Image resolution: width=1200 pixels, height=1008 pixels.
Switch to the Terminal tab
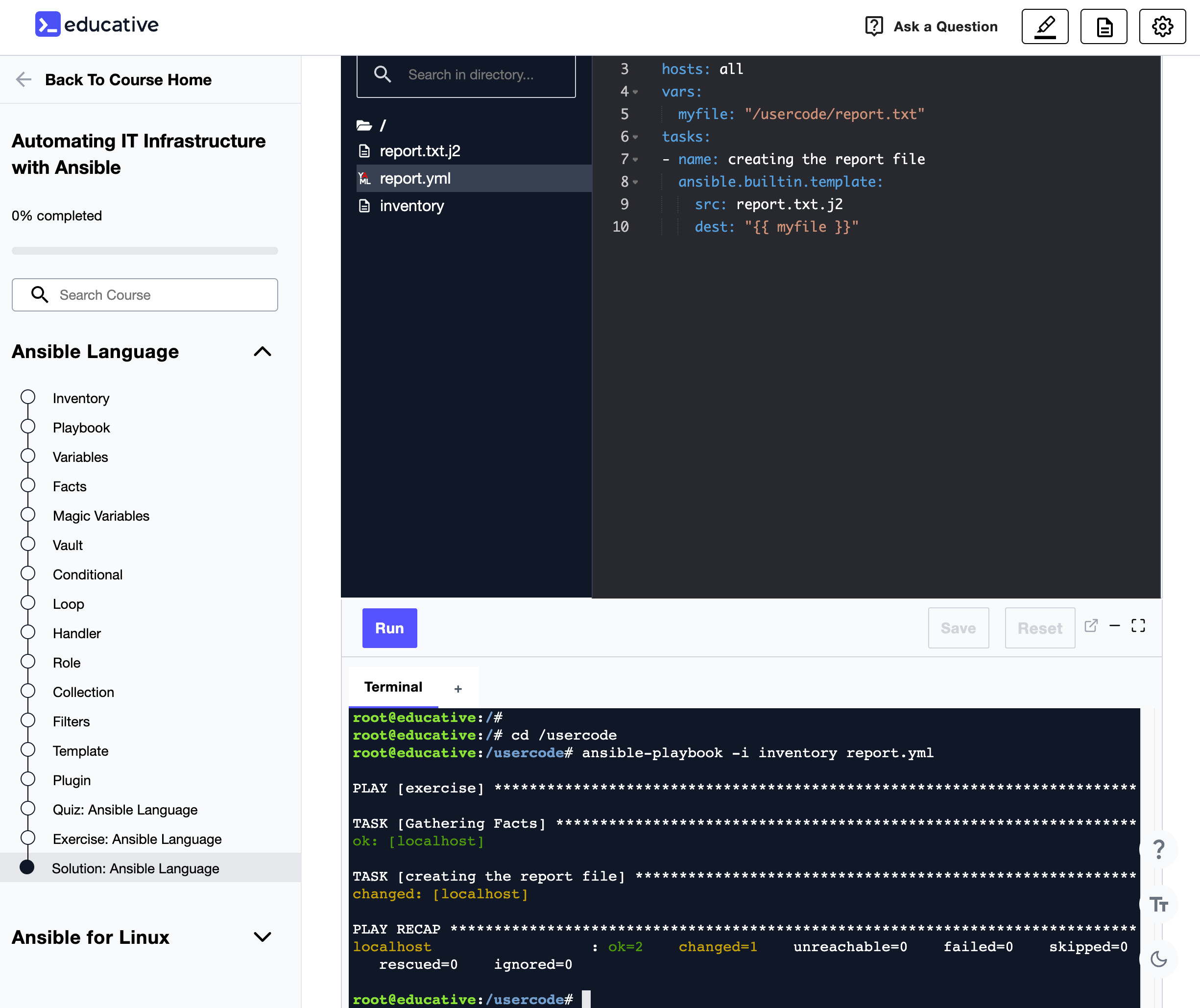[393, 687]
